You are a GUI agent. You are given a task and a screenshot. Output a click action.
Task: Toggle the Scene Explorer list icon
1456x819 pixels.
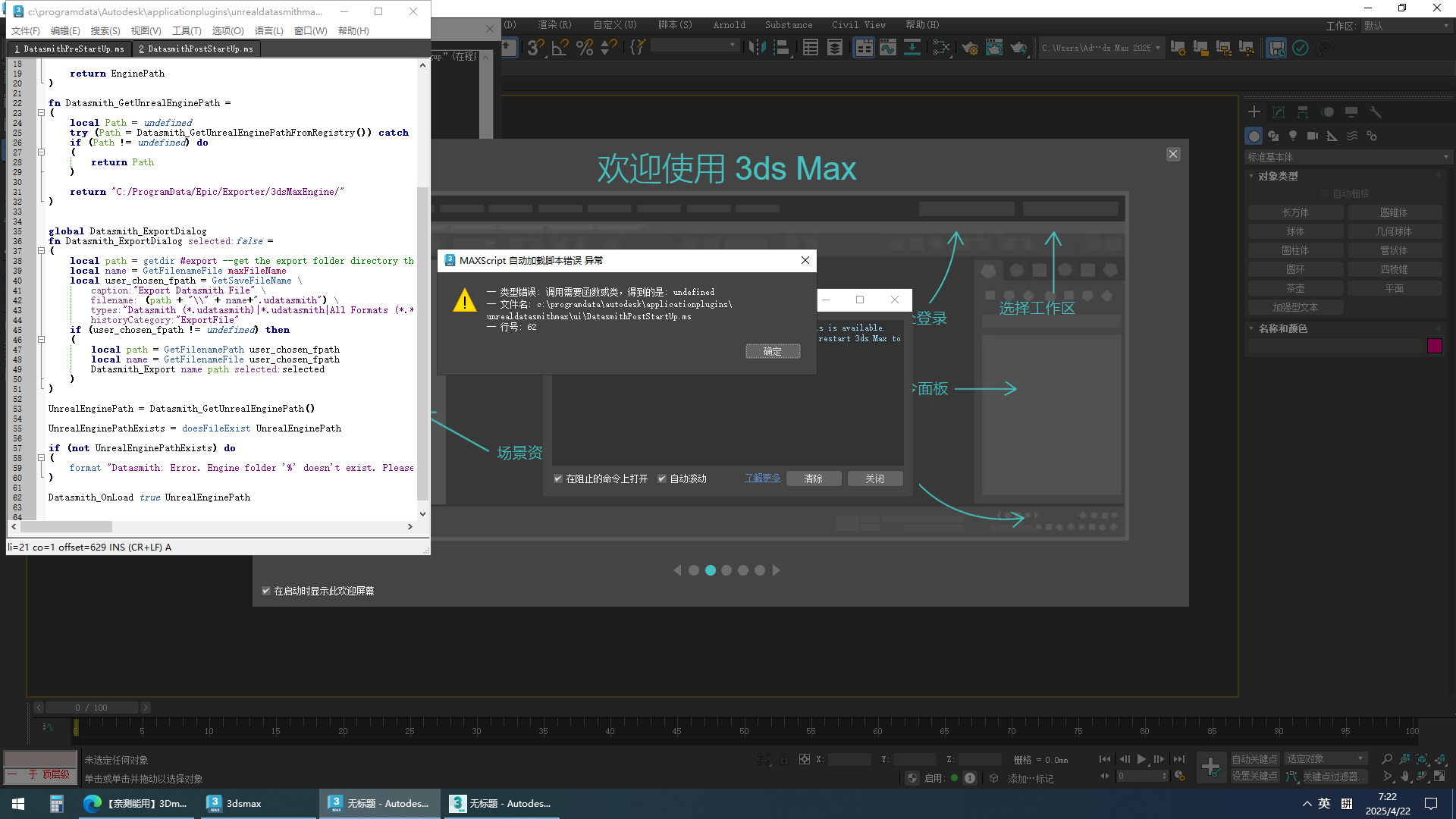click(811, 48)
